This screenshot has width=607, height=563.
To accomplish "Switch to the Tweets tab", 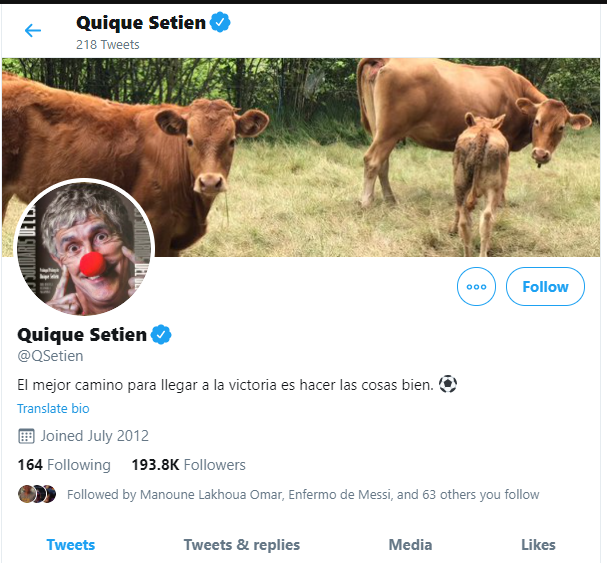I will (71, 545).
